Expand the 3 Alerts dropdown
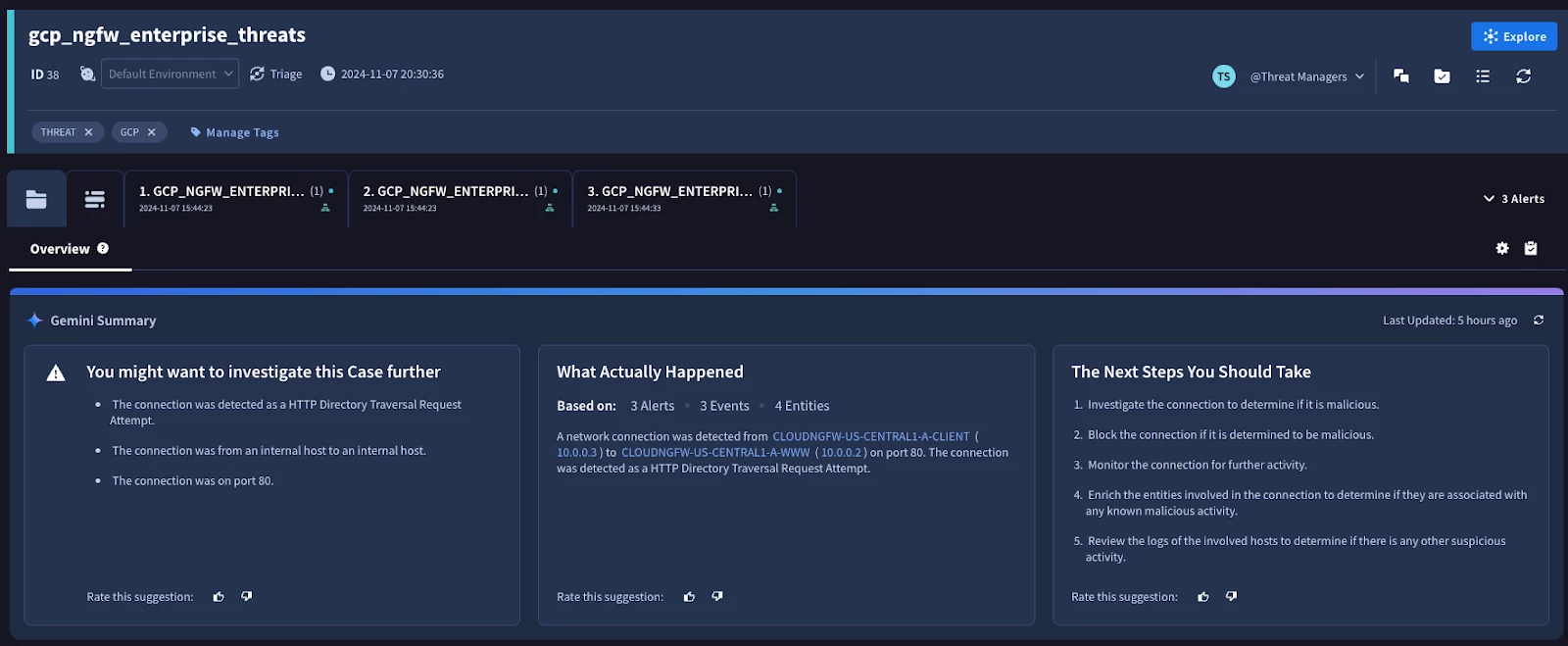The image size is (1568, 646). (1514, 199)
